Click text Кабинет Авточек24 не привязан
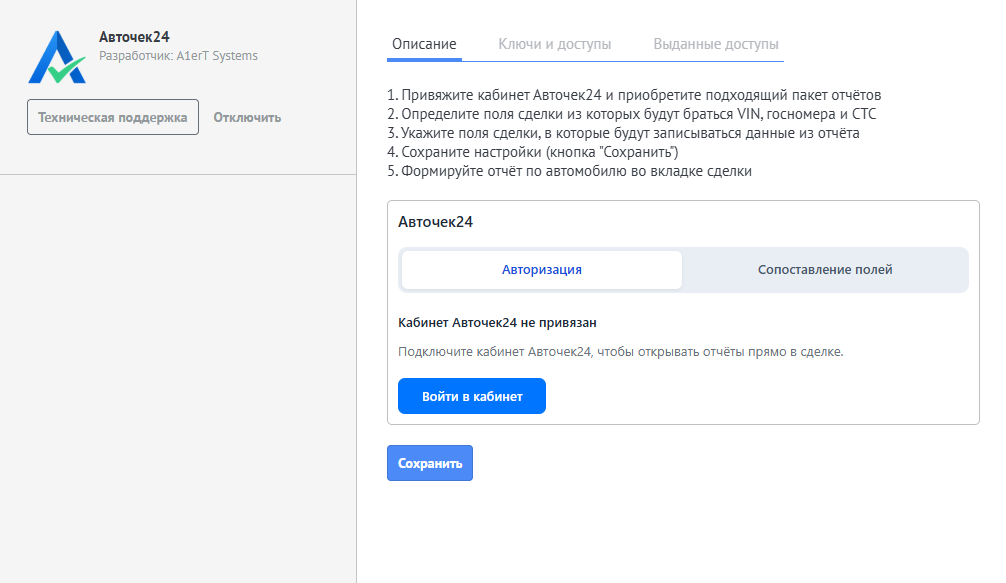 (x=497, y=323)
